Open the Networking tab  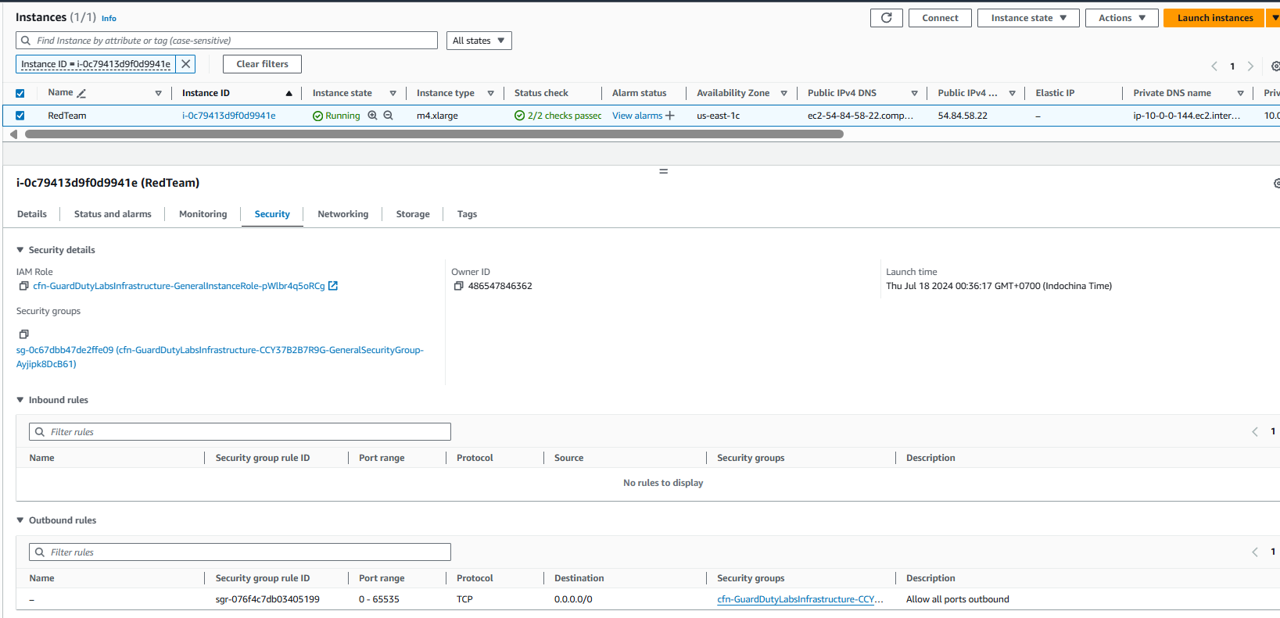(x=343, y=214)
